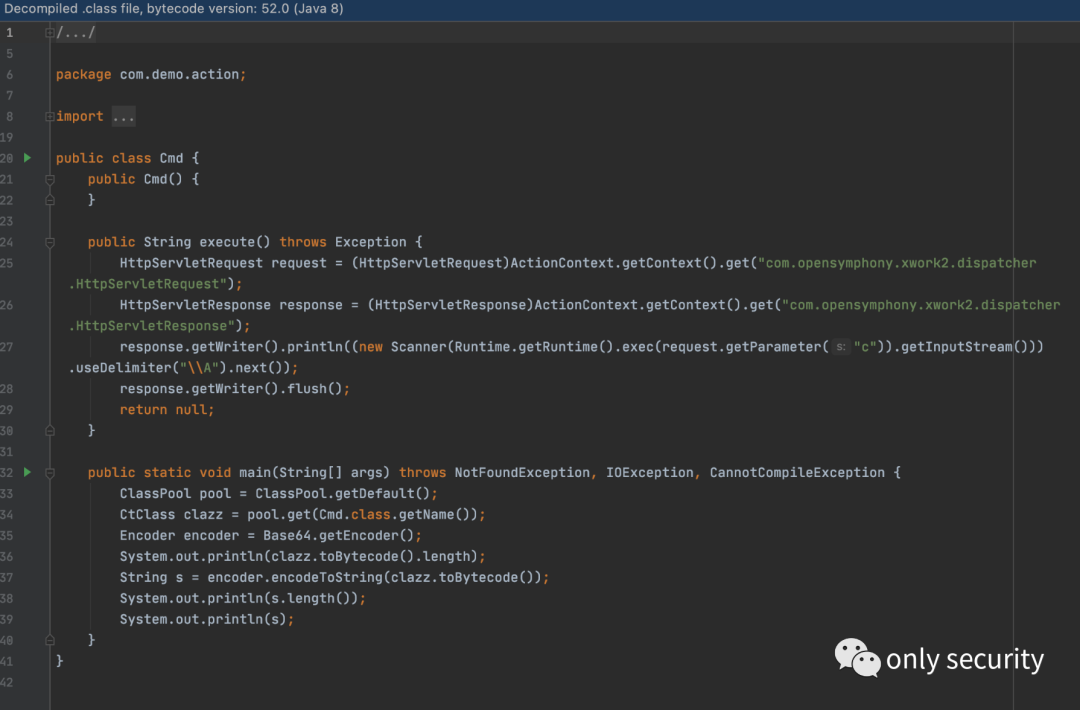Click 'ActionContext.getContext()' on line 25
Screen dimensions: 1080x710
click(614, 263)
